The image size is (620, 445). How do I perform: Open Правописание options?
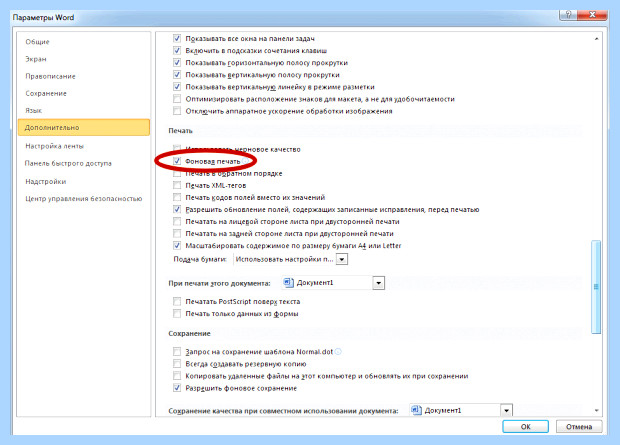pyautogui.click(x=50, y=76)
